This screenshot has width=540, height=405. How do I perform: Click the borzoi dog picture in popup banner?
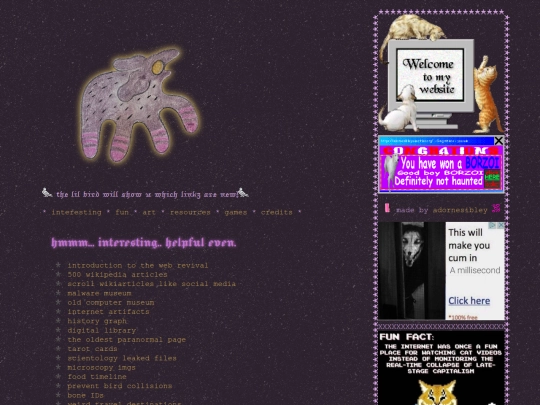tap(390, 172)
